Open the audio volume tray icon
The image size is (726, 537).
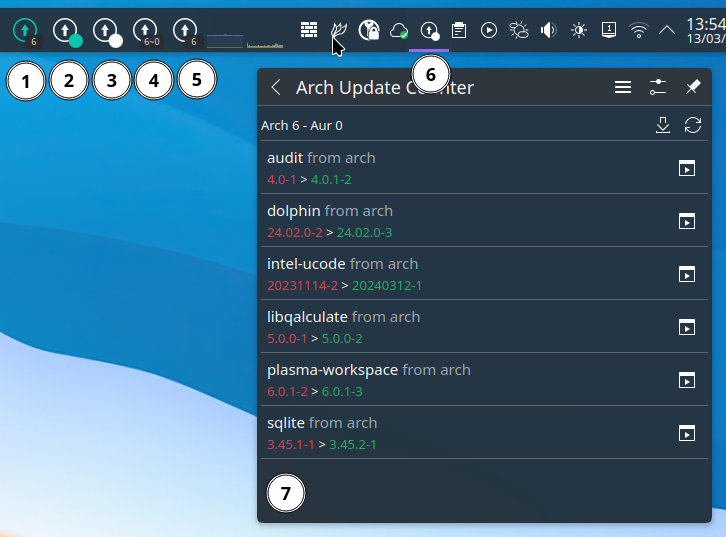click(x=549, y=31)
